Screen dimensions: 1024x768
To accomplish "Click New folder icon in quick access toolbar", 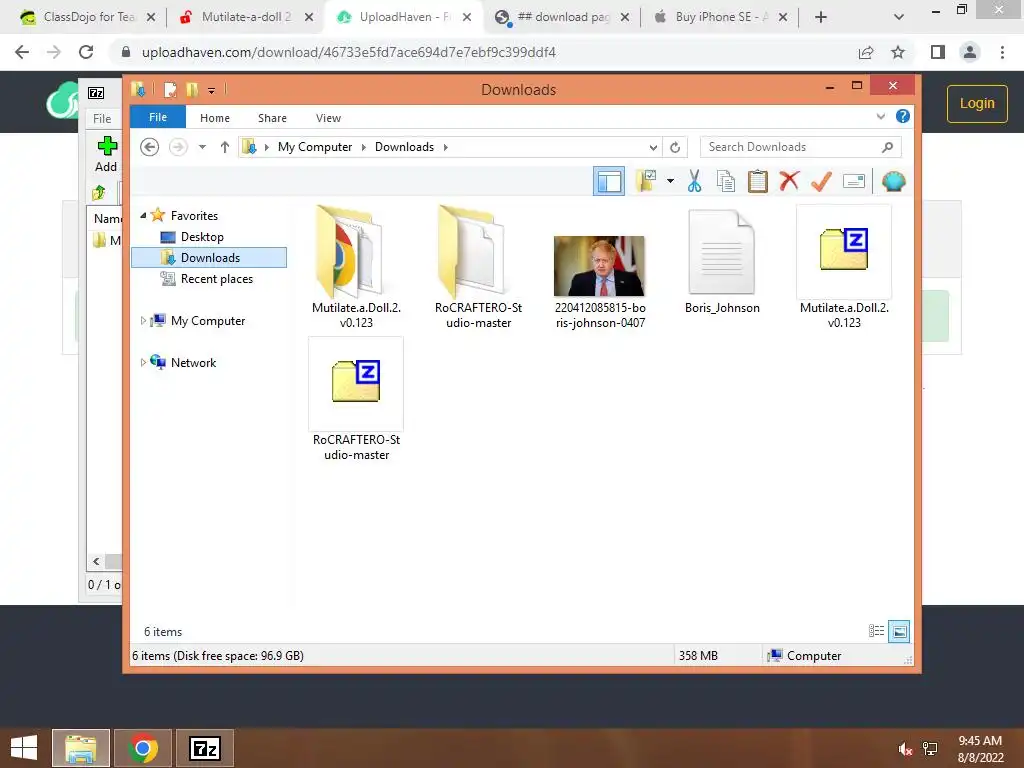I will [x=192, y=89].
